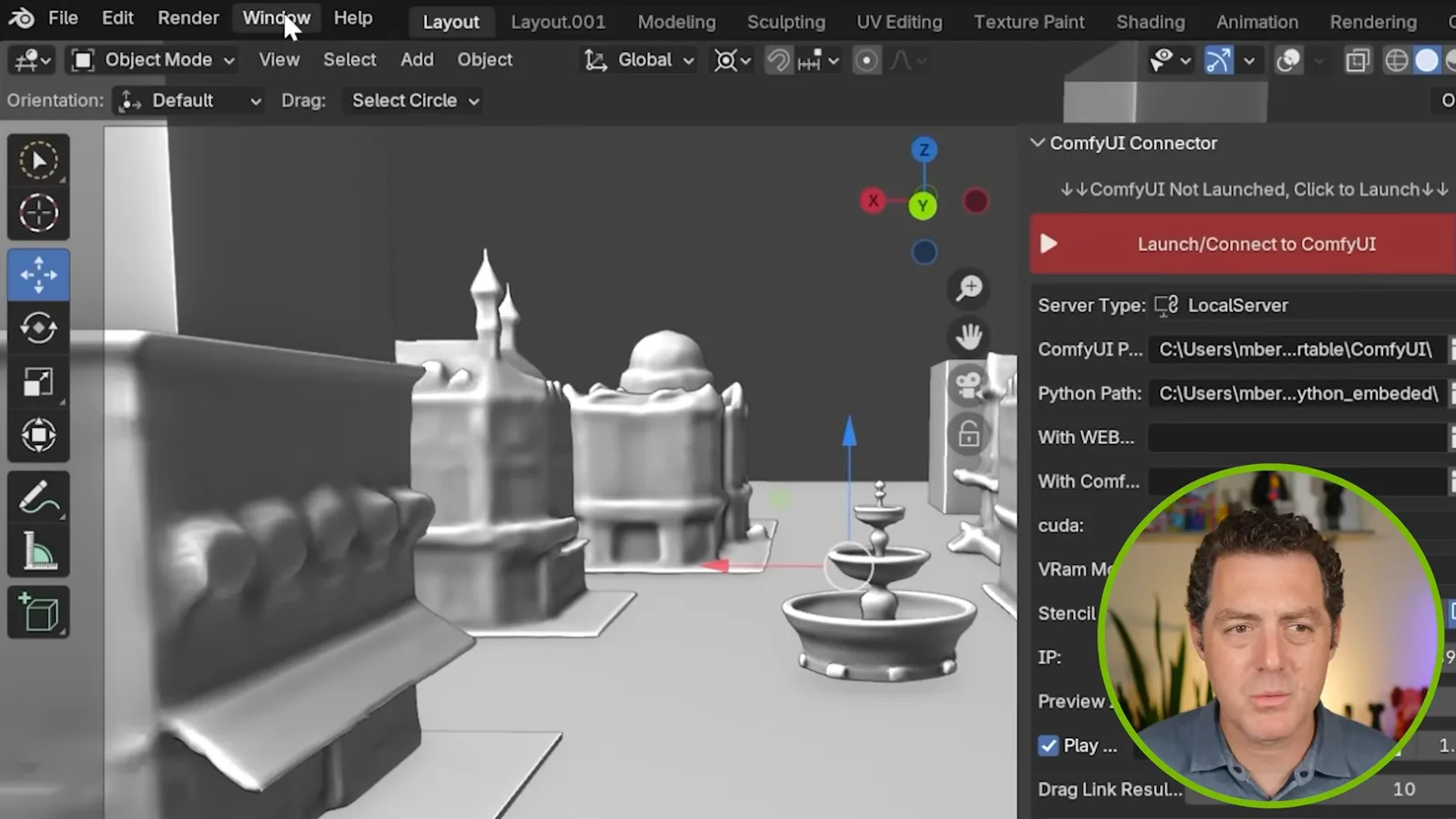Toggle camera view with camera icon
The width and height of the screenshot is (1456, 819).
point(969,386)
